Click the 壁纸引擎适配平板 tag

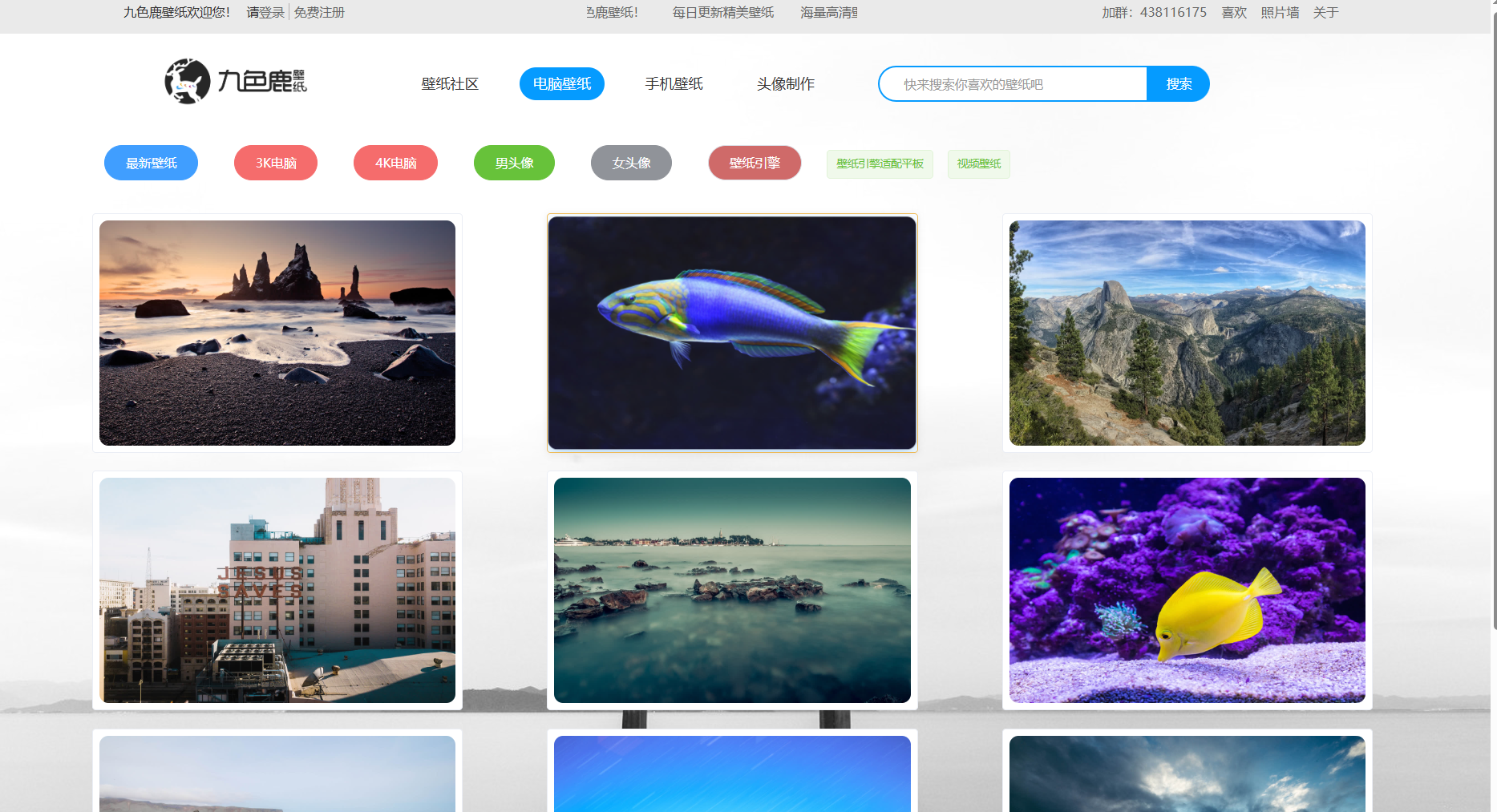coord(880,164)
